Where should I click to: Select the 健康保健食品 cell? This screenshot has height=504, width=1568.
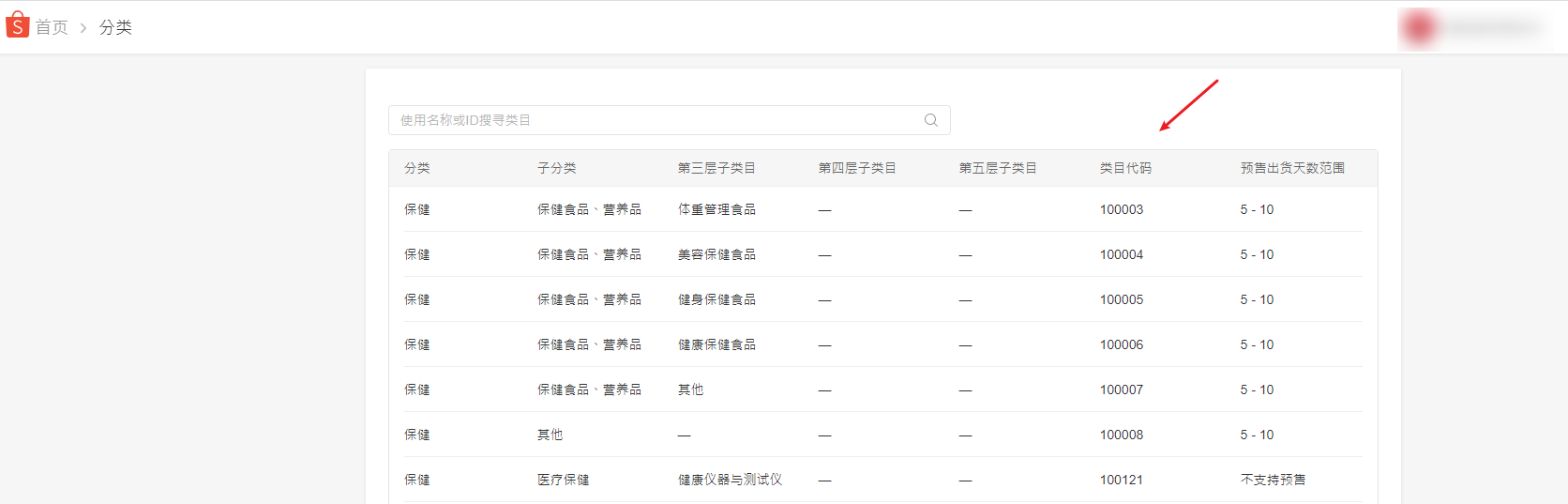tap(716, 344)
